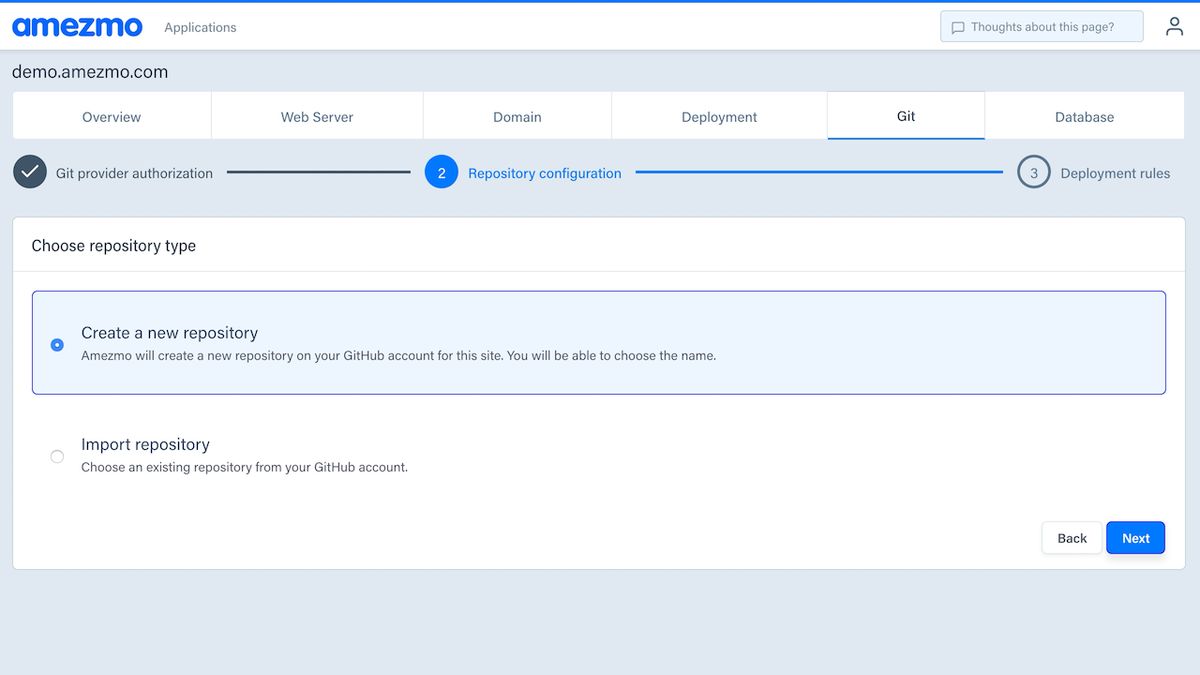Switch to the Domain tab

pos(517,116)
